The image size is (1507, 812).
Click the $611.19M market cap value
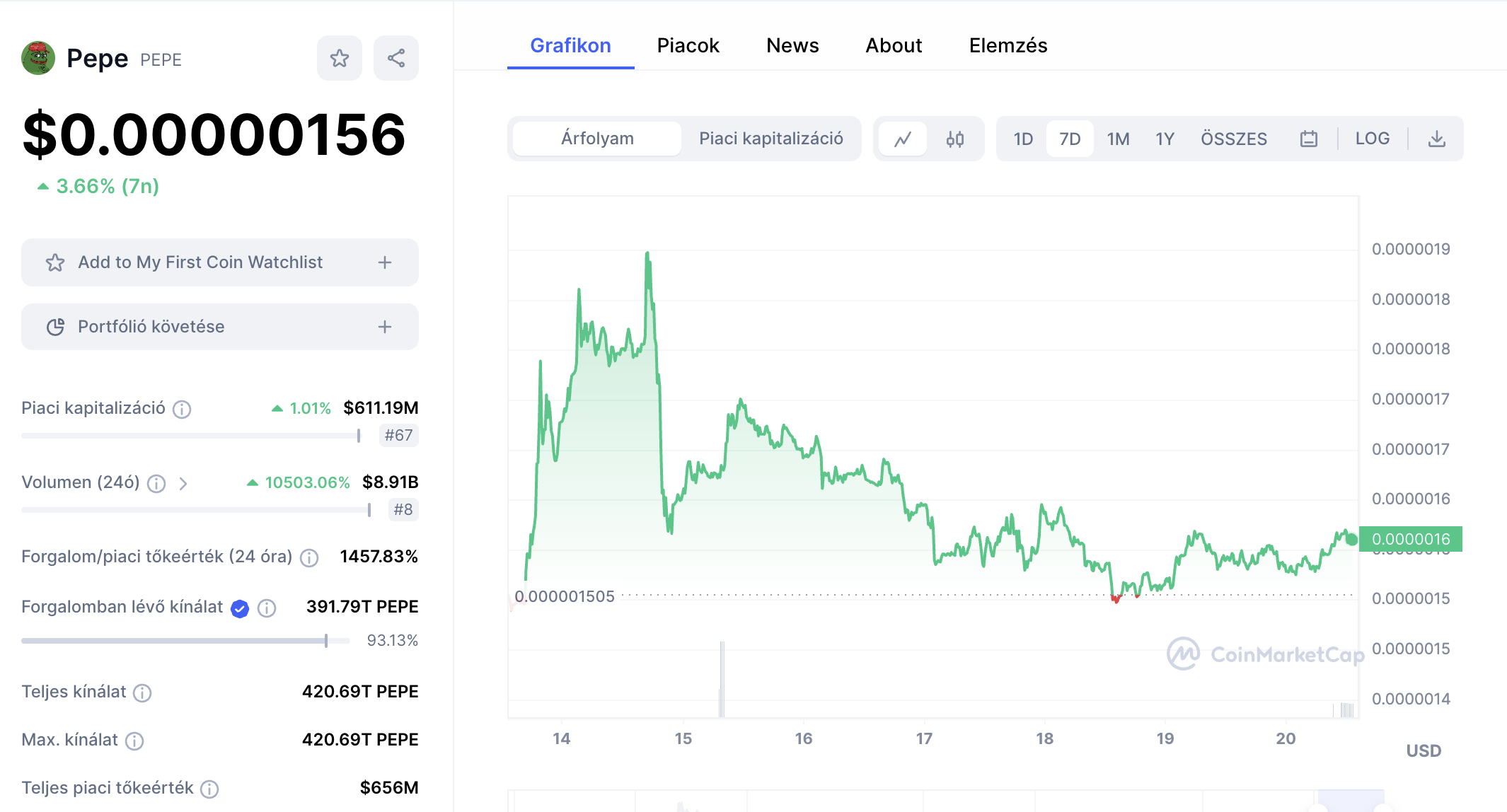point(381,408)
